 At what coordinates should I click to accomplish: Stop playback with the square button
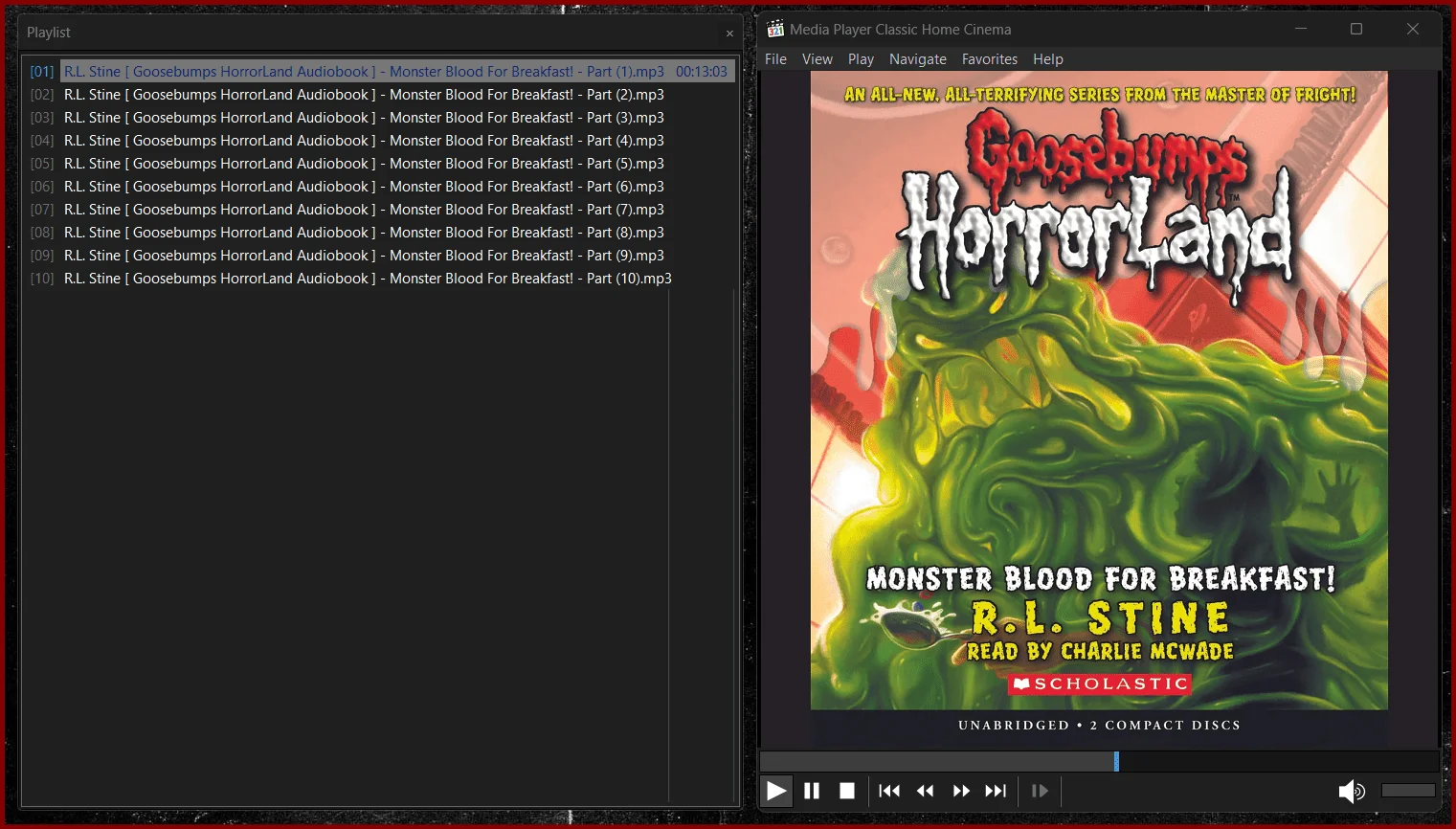tap(847, 791)
